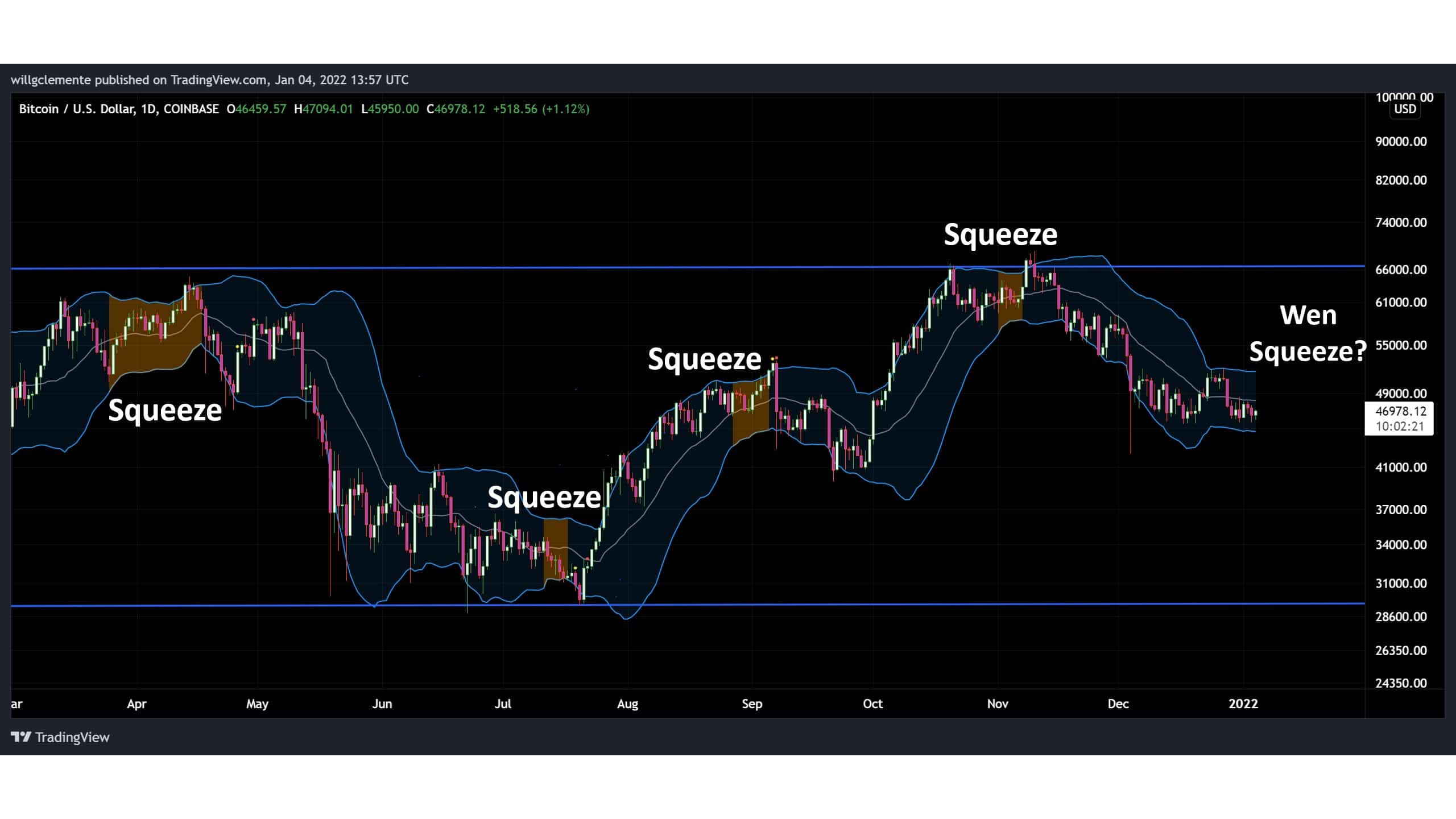Image resolution: width=1456 pixels, height=819 pixels.
Task: Click the willgclemente publisher name
Action: (51, 80)
